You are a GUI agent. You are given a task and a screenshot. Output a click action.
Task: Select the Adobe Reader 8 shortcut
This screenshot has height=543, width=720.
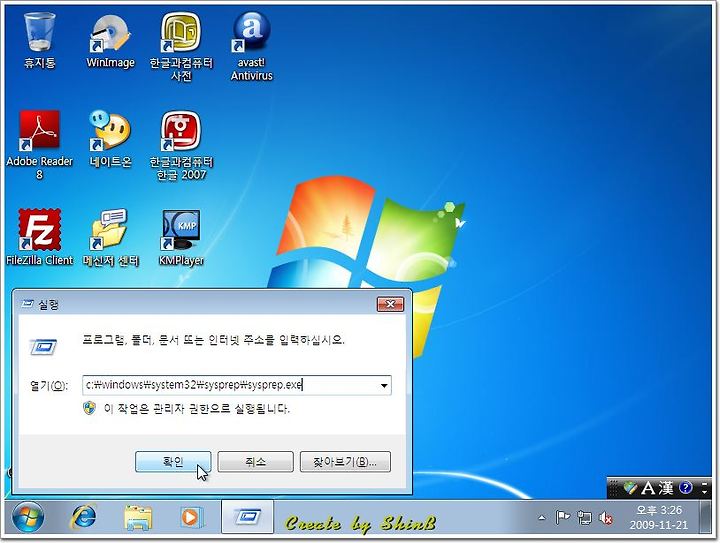click(39, 145)
